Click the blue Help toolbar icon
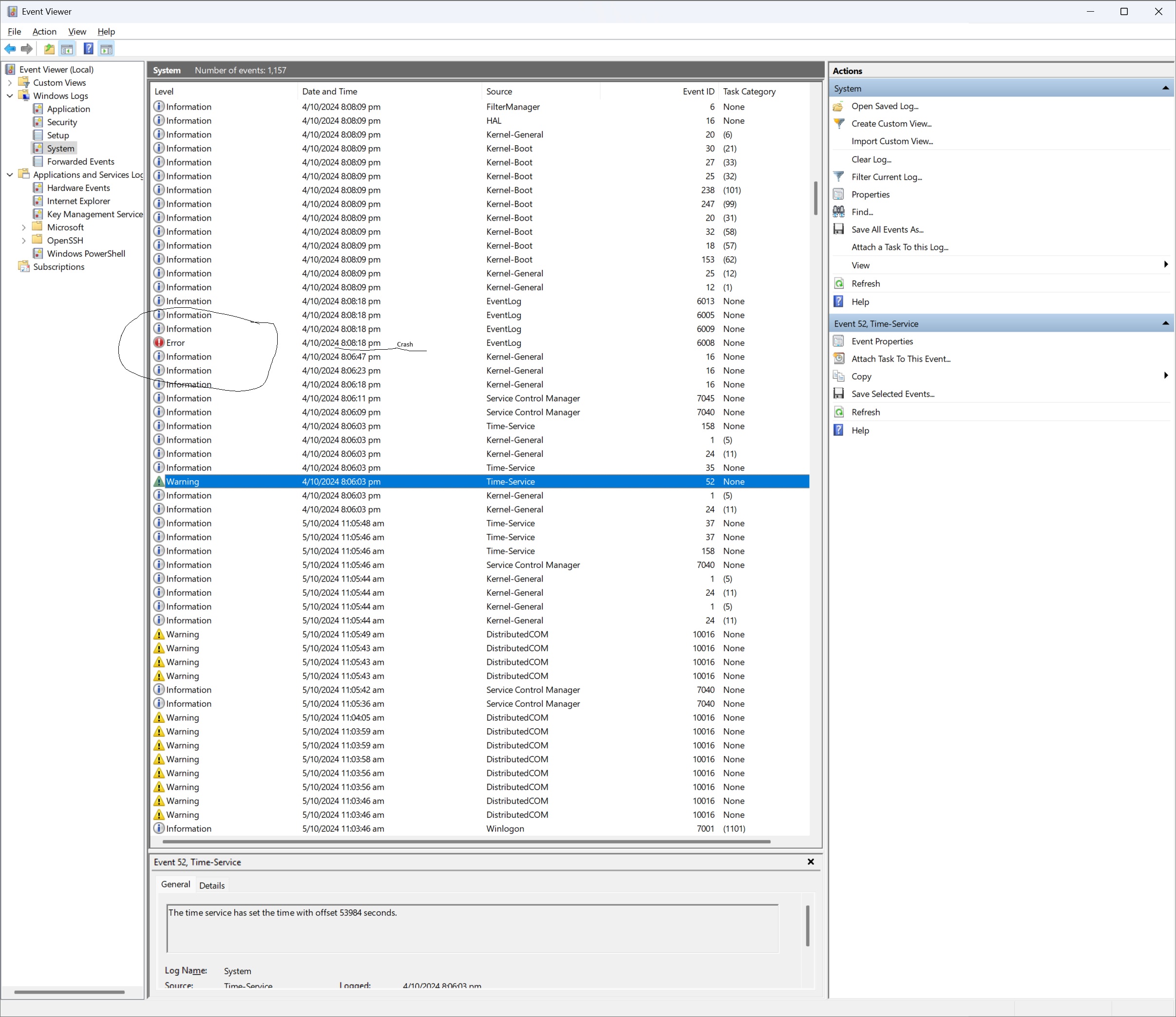This screenshot has width=1176, height=1017. tap(89, 49)
